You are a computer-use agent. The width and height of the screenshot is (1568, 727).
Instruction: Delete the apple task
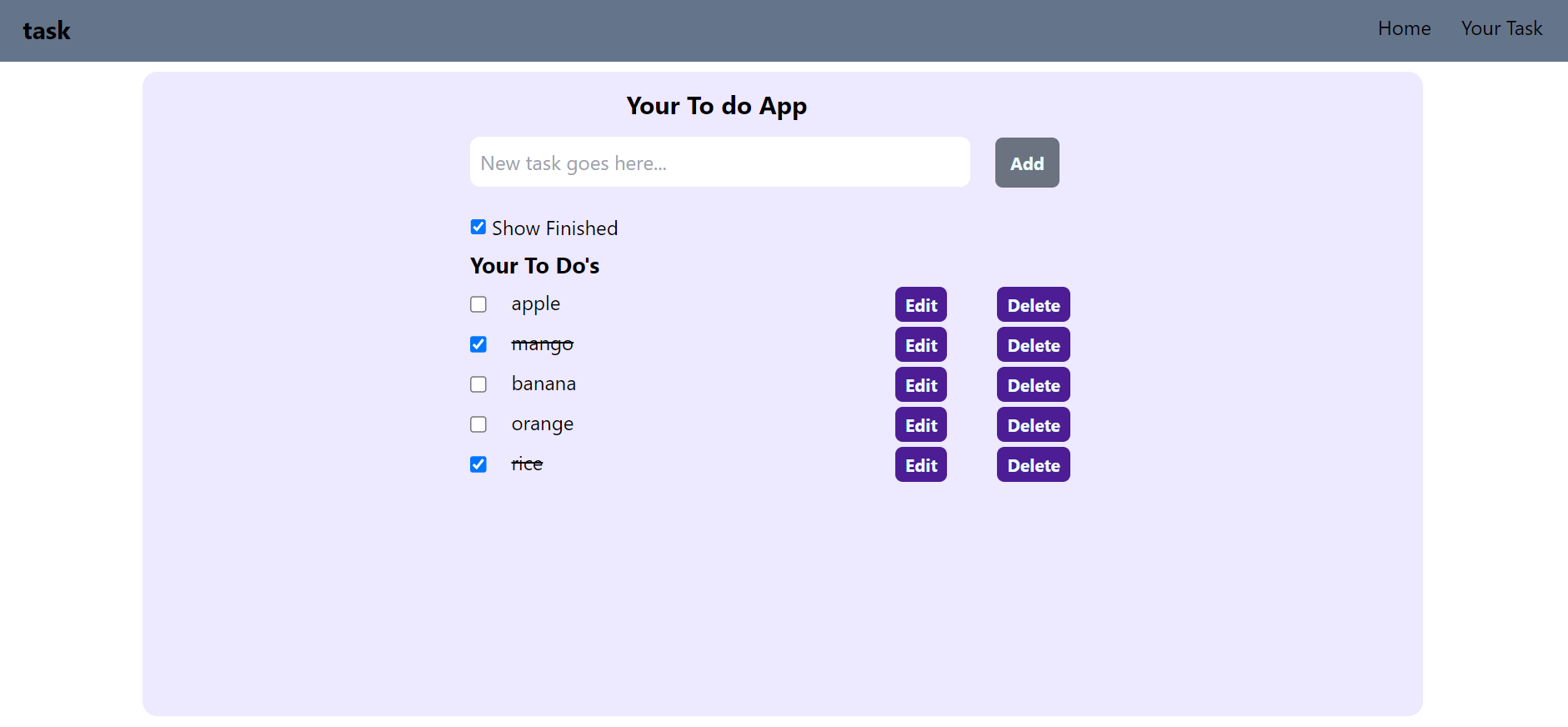click(x=1033, y=305)
